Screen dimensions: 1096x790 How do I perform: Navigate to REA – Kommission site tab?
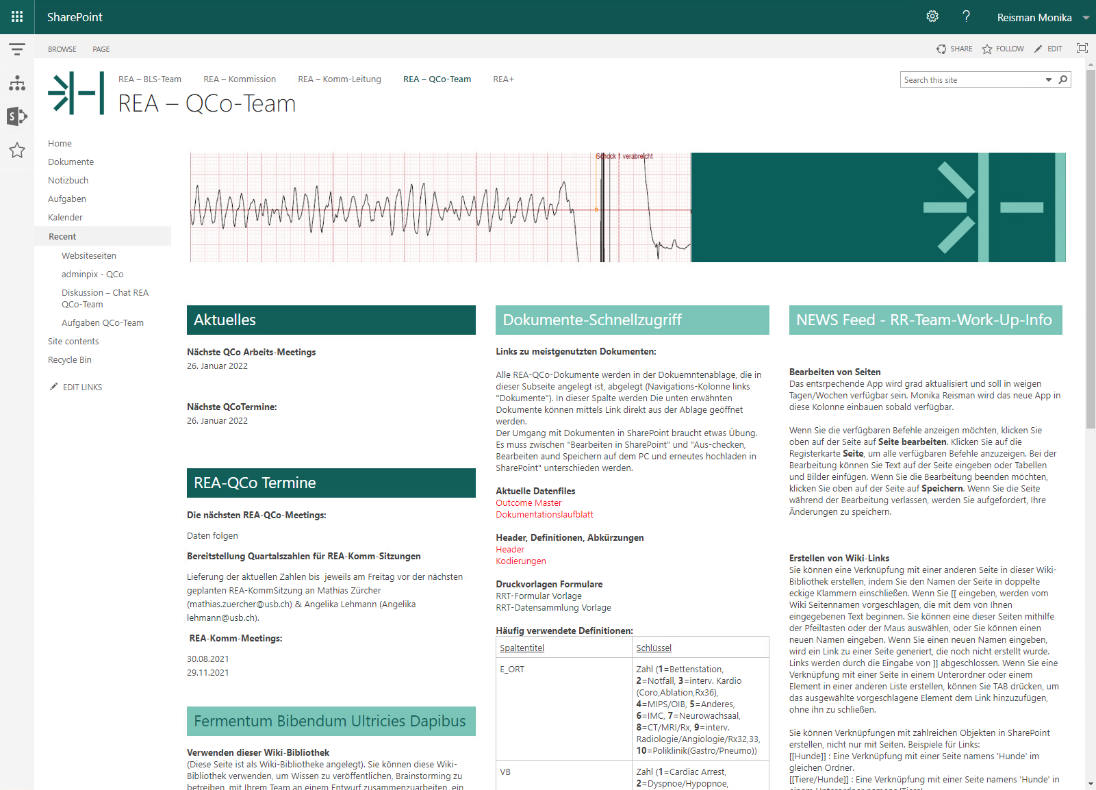point(239,79)
